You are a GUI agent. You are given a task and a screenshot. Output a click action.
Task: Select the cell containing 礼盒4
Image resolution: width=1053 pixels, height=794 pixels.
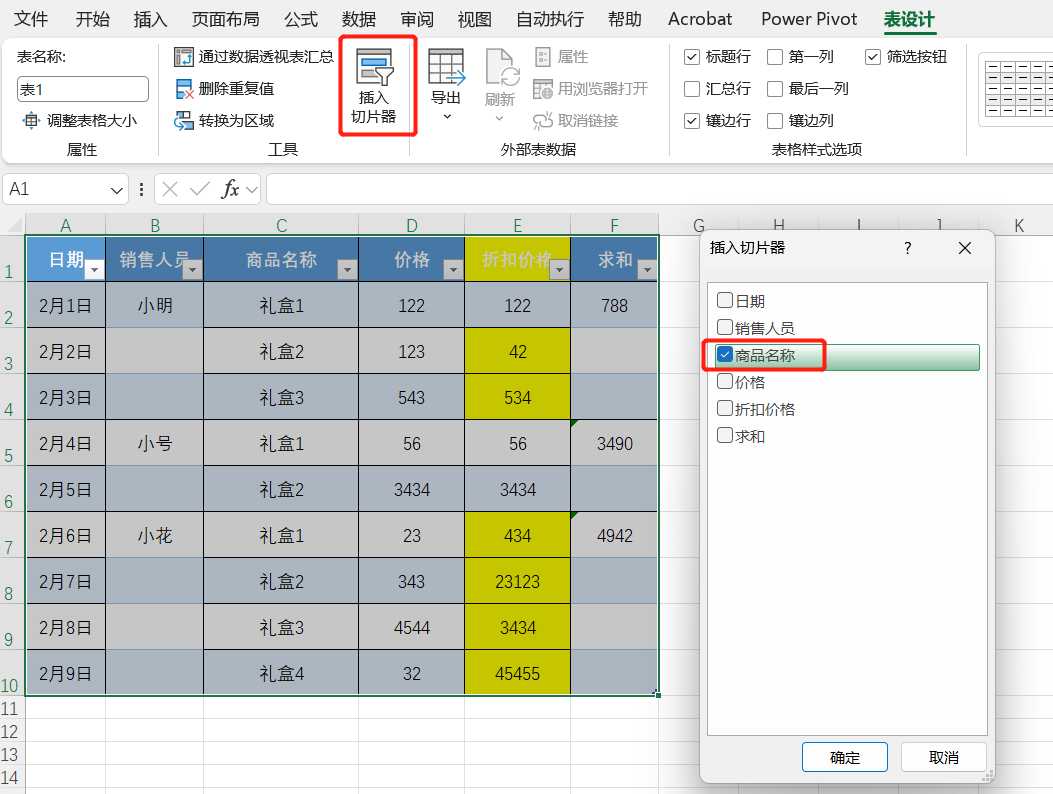tap(281, 673)
